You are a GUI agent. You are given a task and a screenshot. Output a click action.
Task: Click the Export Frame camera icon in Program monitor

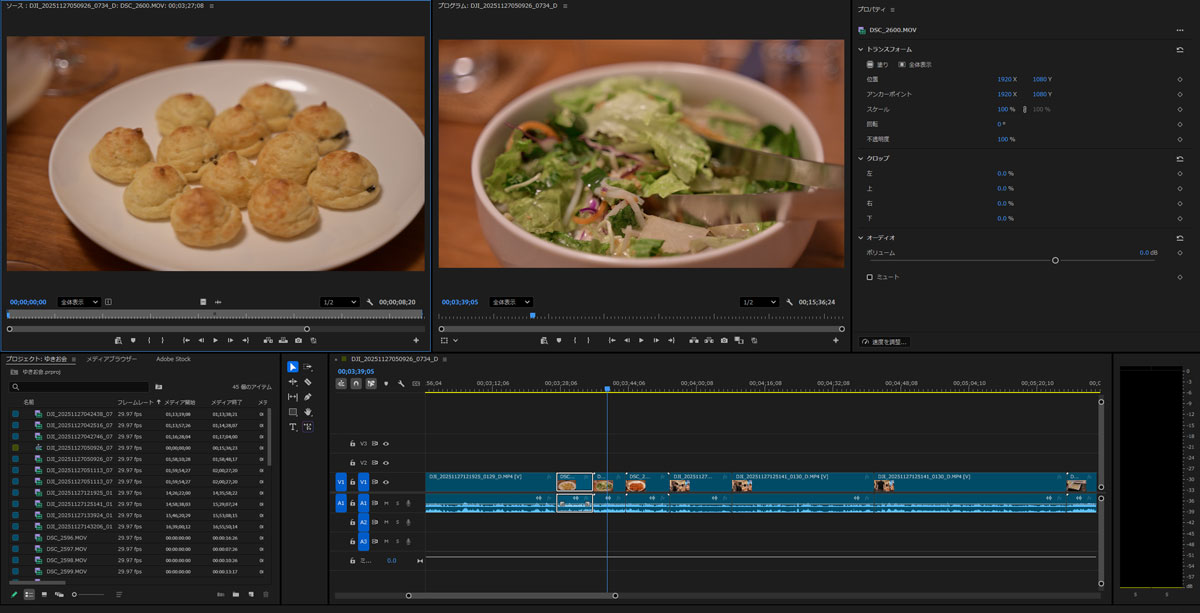point(726,340)
